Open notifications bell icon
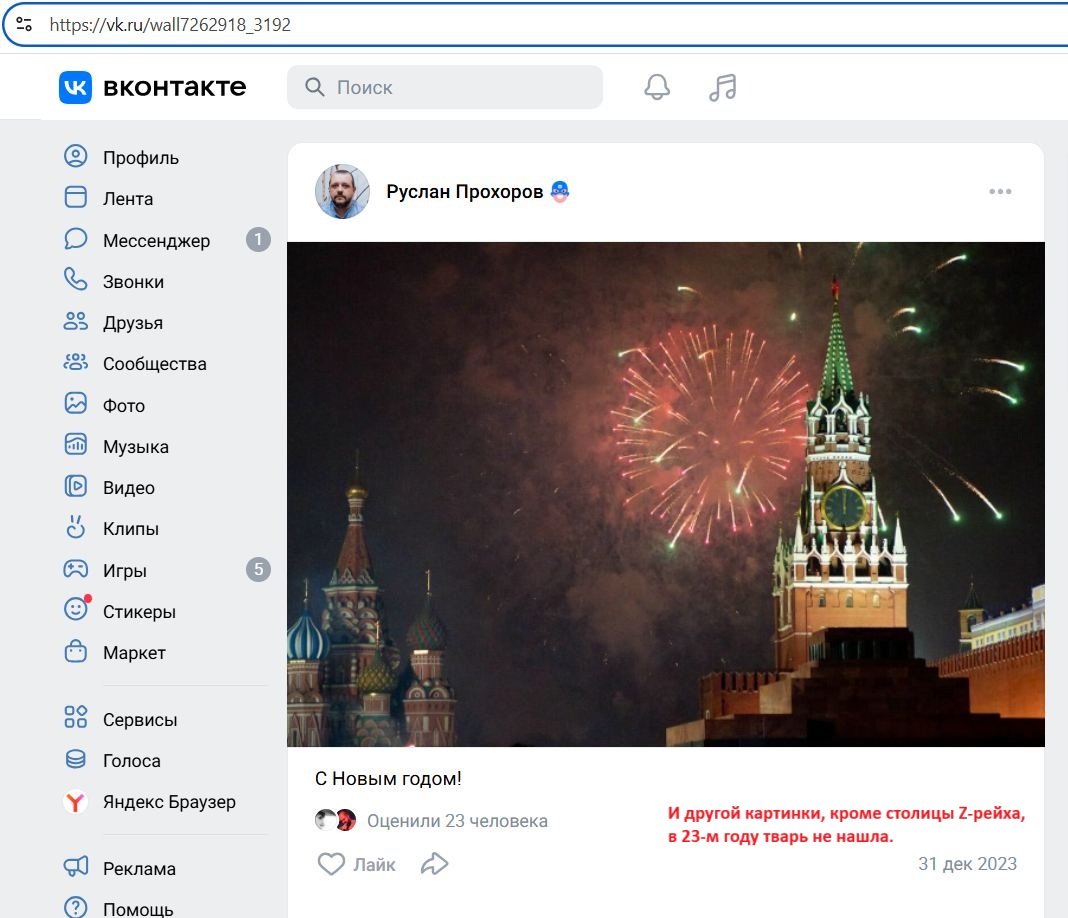Image resolution: width=1068 pixels, height=918 pixels. tap(657, 87)
